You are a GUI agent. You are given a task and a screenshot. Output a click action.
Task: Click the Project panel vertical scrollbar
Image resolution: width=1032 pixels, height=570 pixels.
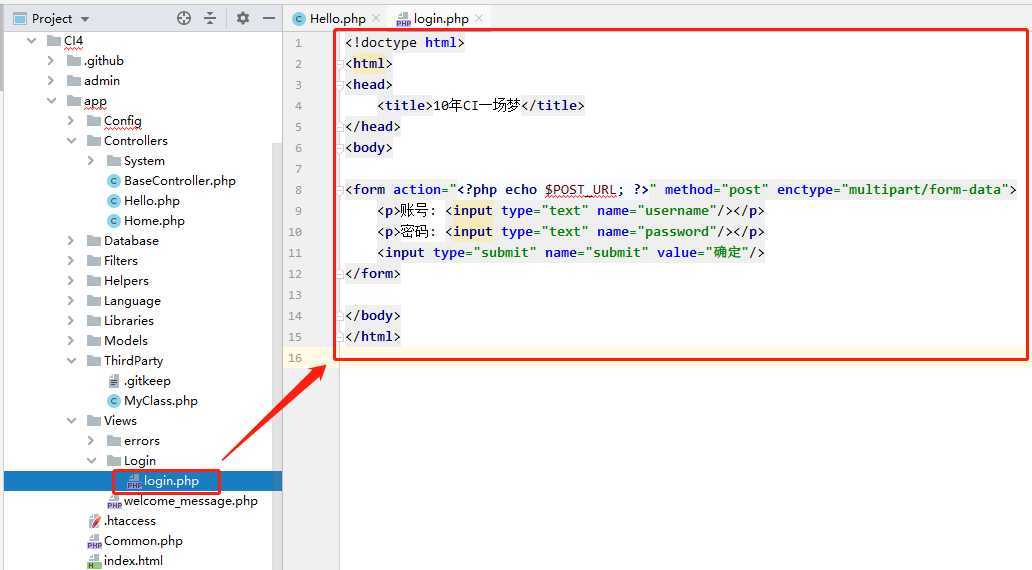[278, 355]
